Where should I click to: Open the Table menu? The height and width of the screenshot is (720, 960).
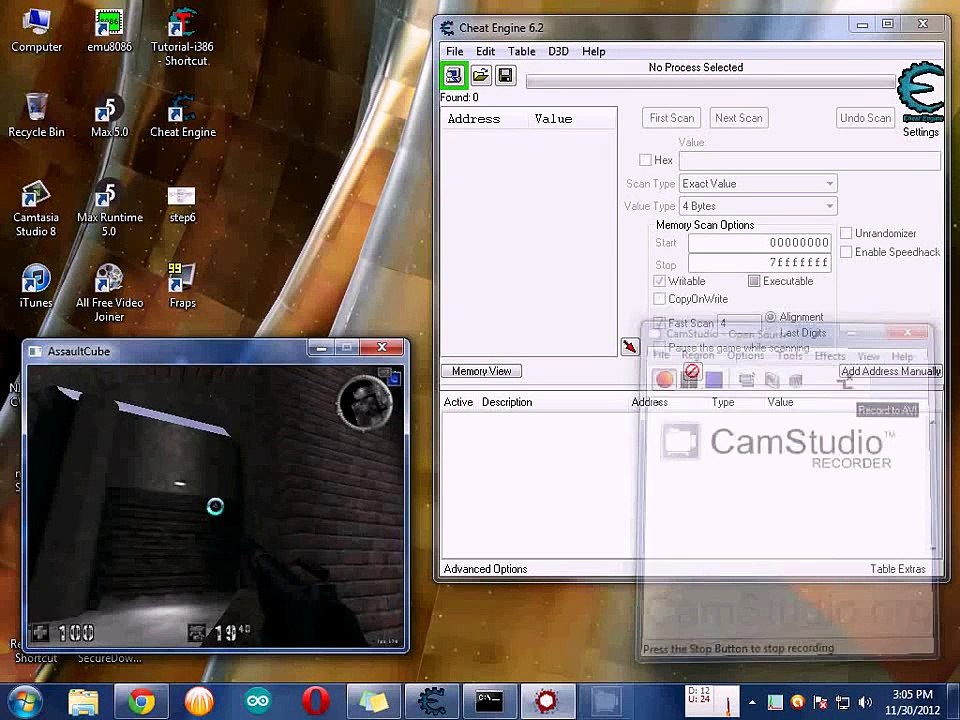click(522, 51)
